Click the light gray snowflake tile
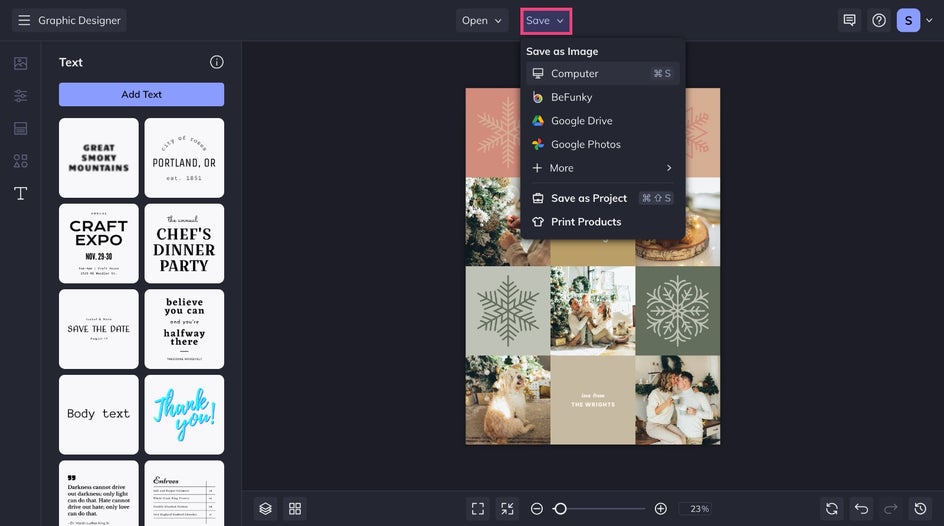This screenshot has height=526, width=944. click(508, 311)
